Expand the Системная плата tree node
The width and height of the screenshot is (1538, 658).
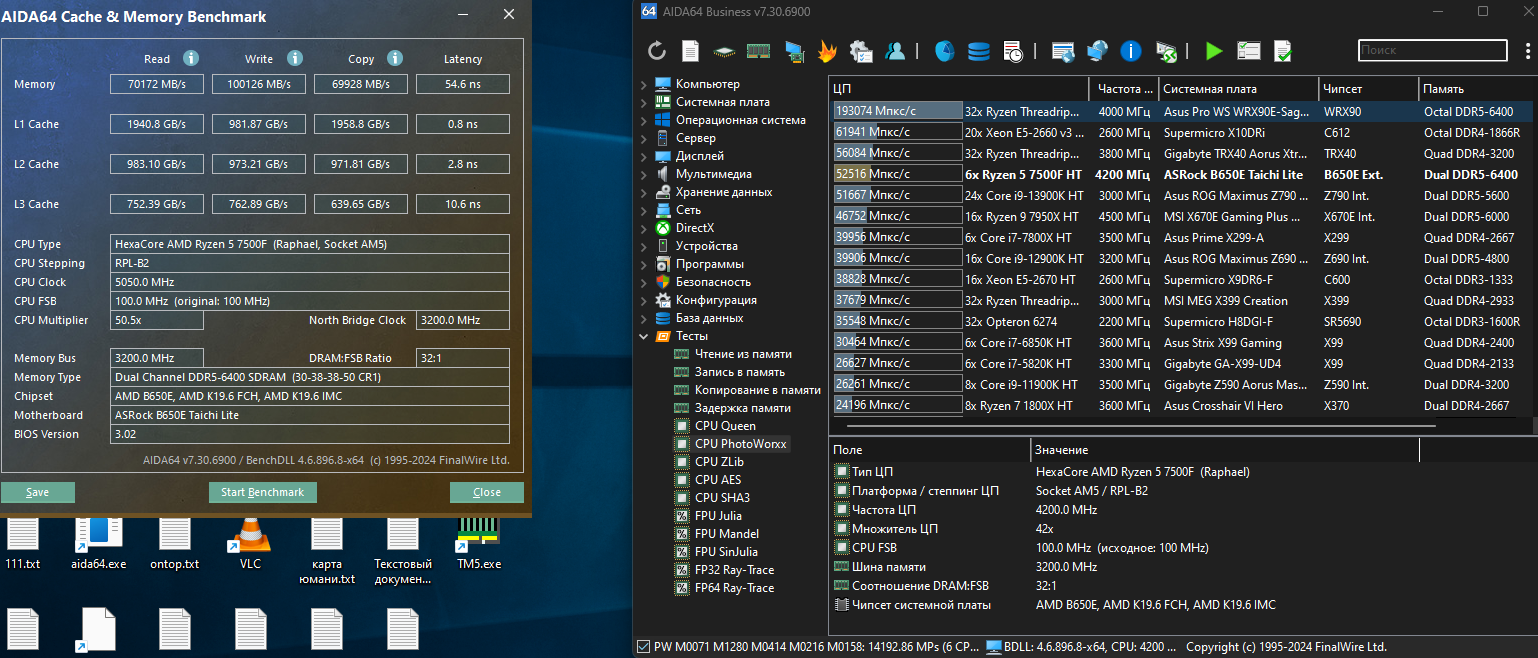643,103
